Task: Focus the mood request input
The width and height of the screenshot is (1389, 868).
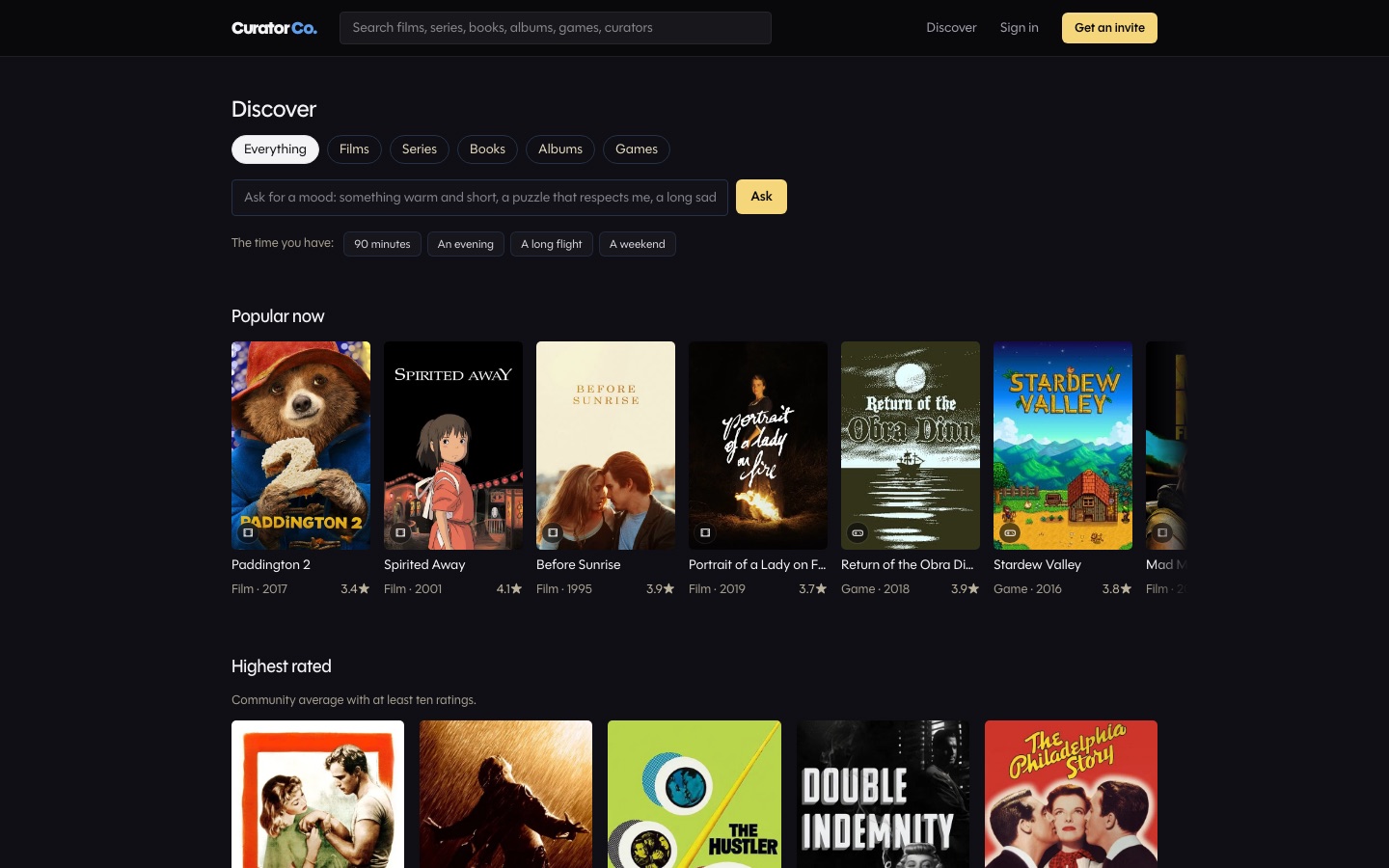Action: click(x=479, y=198)
